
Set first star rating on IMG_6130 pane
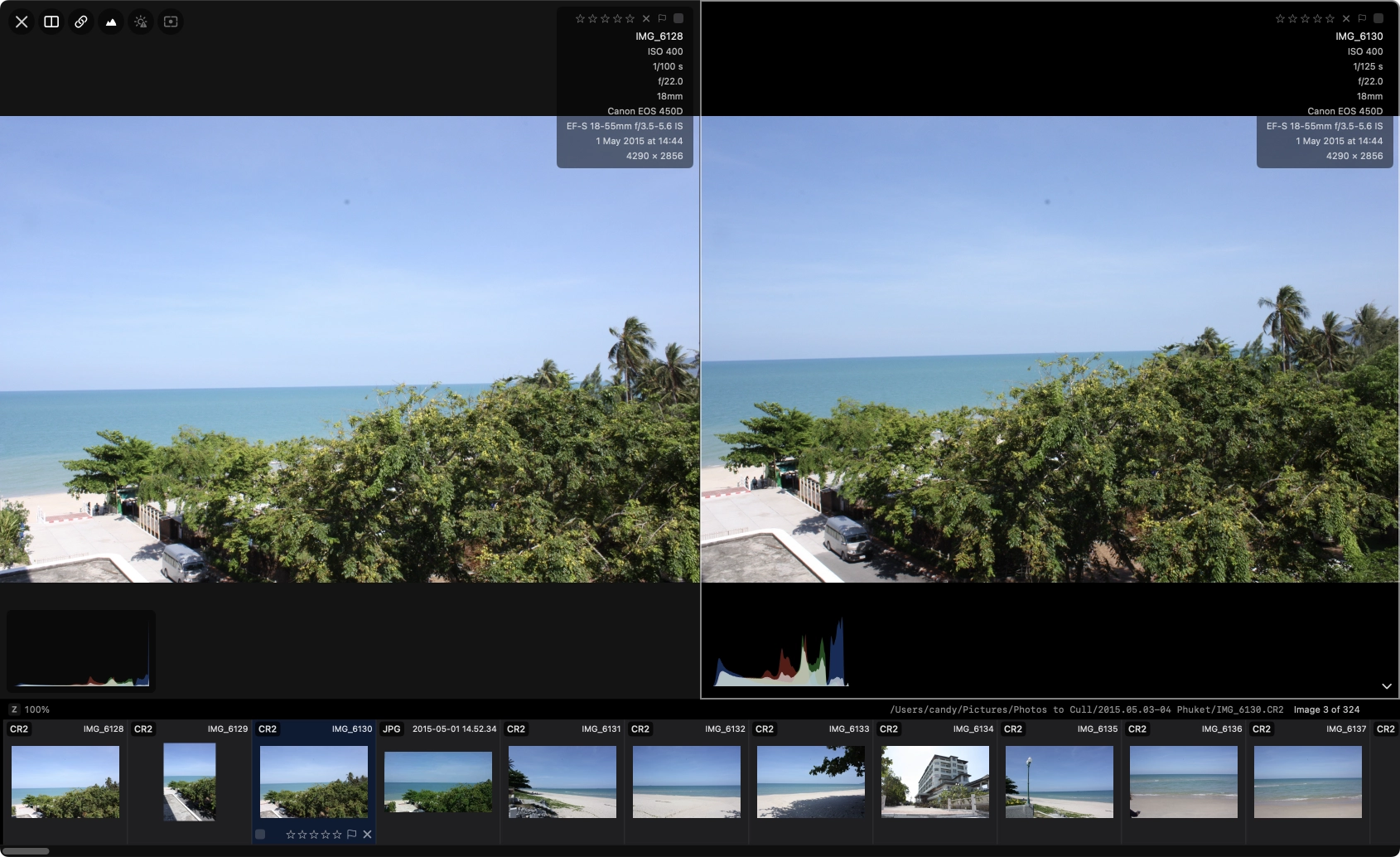click(x=1280, y=18)
